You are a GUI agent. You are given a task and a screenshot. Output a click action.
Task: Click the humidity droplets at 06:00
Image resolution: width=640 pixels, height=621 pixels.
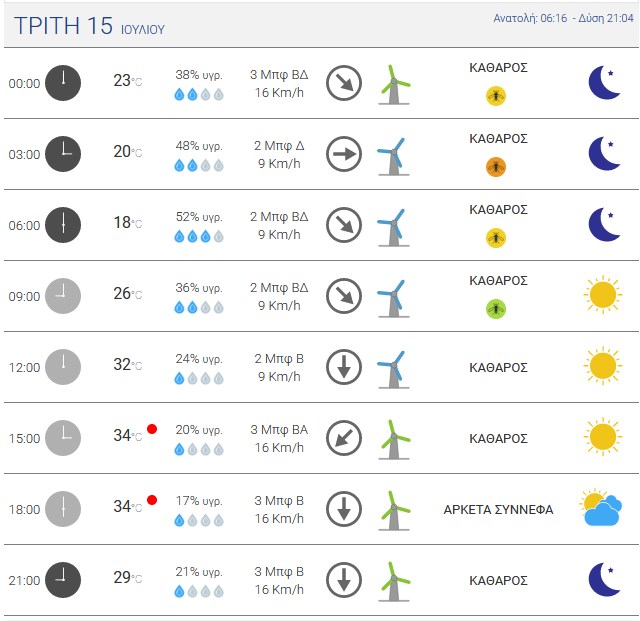(x=198, y=237)
